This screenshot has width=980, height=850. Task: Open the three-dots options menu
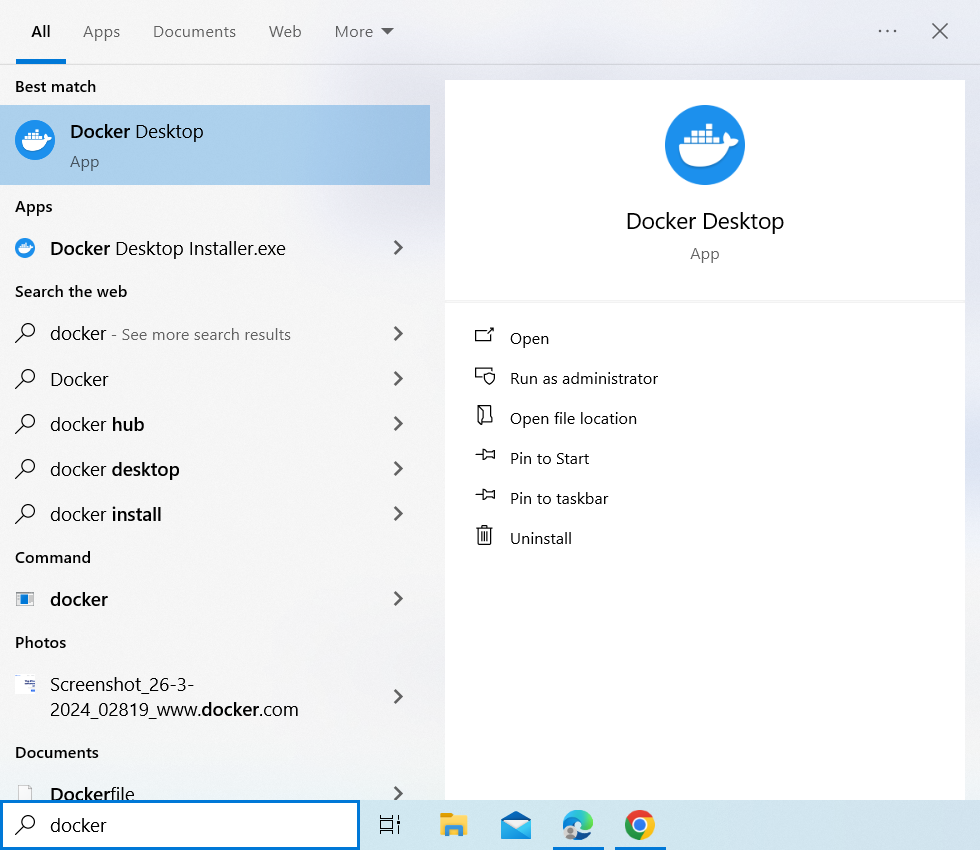tap(888, 31)
